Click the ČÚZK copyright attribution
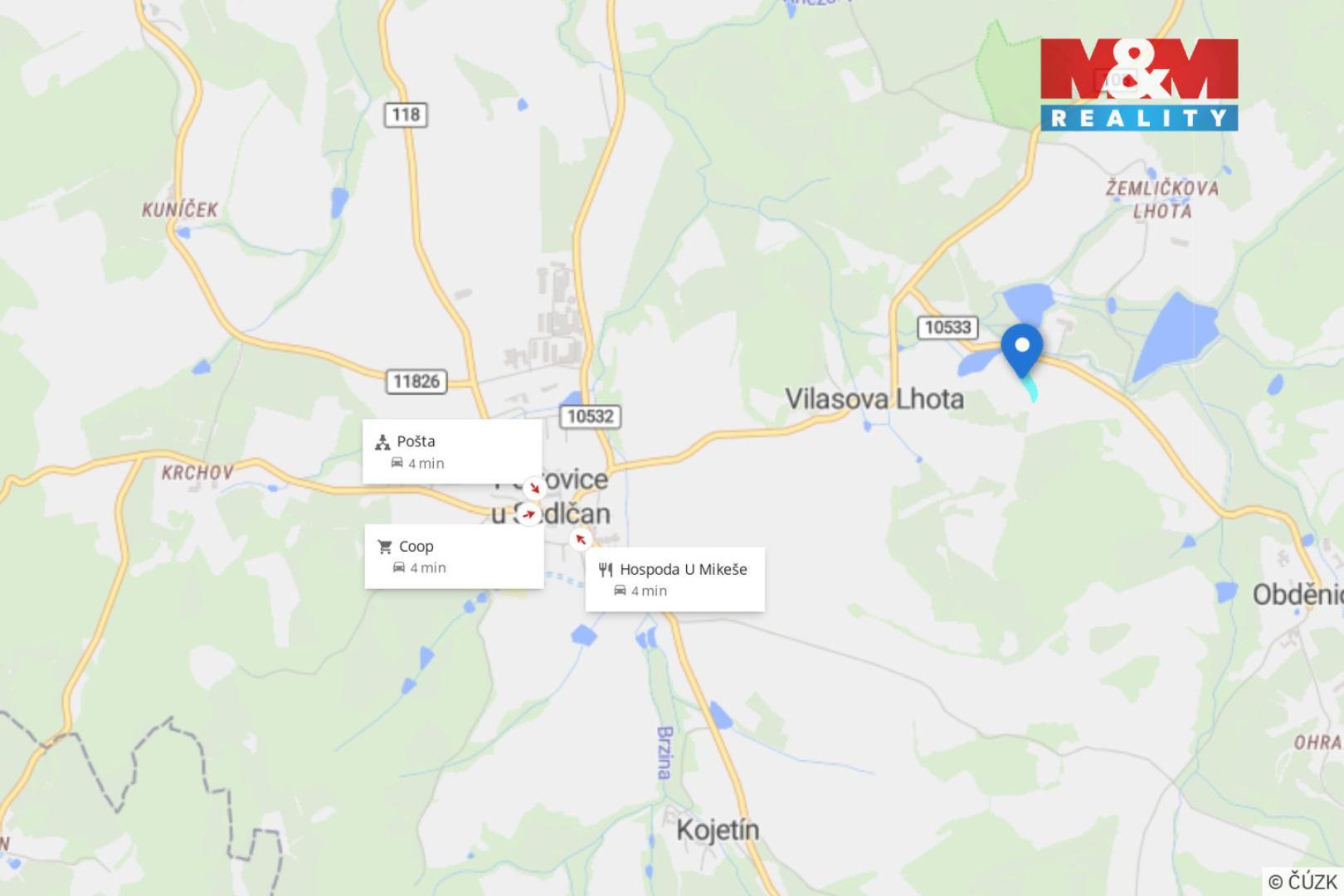Viewport: 1344px width, 896px height. pos(1303,881)
